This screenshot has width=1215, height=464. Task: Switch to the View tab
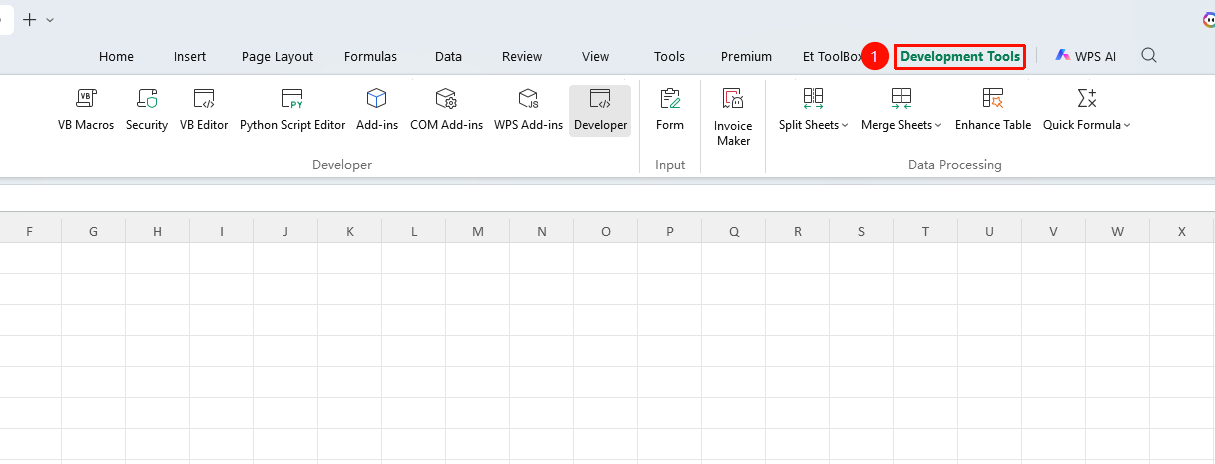596,57
